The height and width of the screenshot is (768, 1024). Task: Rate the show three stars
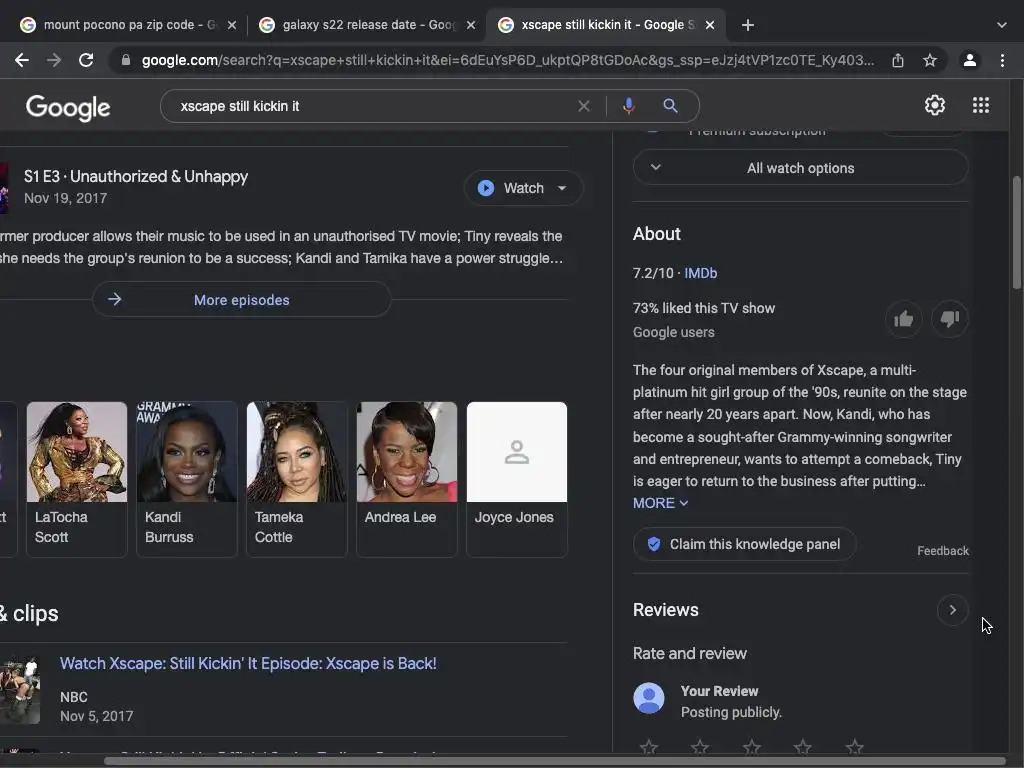point(752,746)
